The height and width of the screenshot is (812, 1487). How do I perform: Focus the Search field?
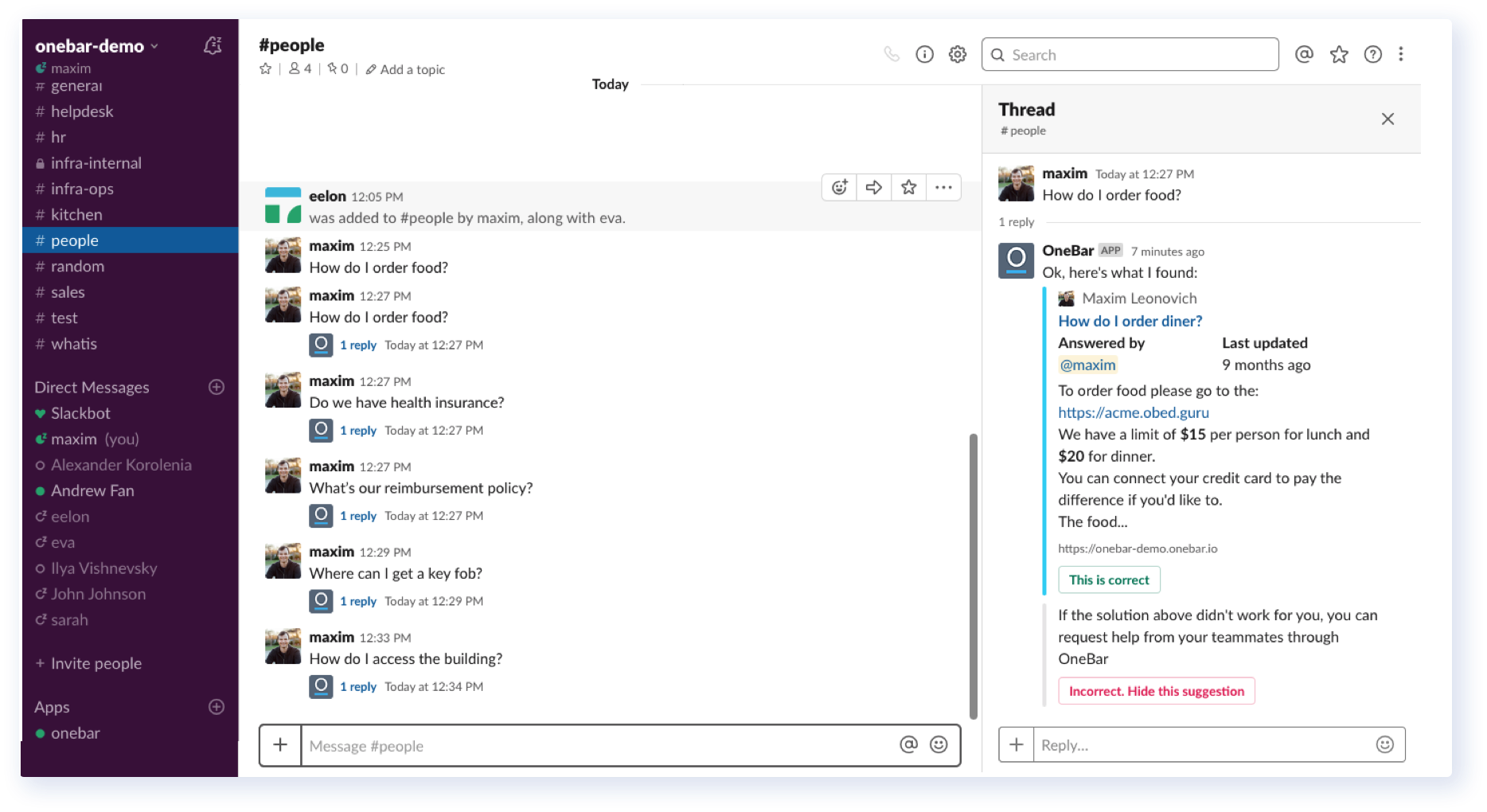pyautogui.click(x=1130, y=55)
